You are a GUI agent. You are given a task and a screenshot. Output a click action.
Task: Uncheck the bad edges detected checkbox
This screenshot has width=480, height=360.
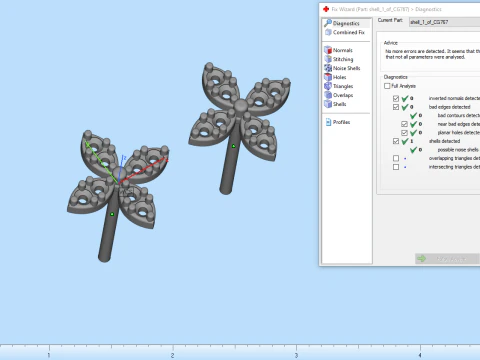coord(396,107)
